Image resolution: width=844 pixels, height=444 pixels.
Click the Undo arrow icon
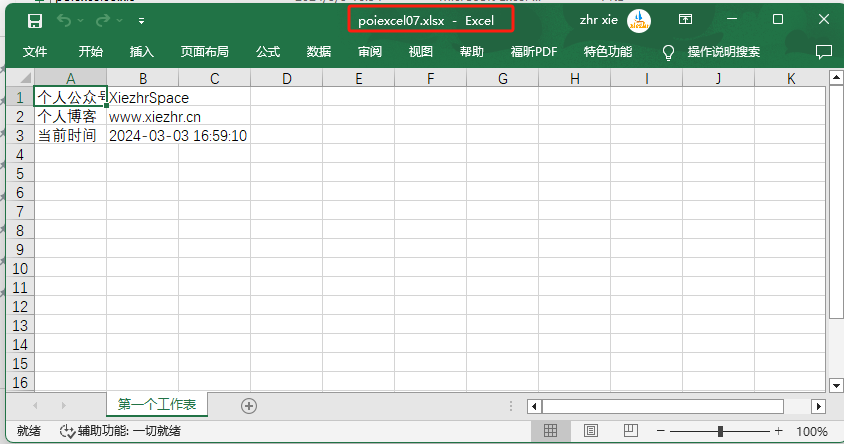coord(66,20)
